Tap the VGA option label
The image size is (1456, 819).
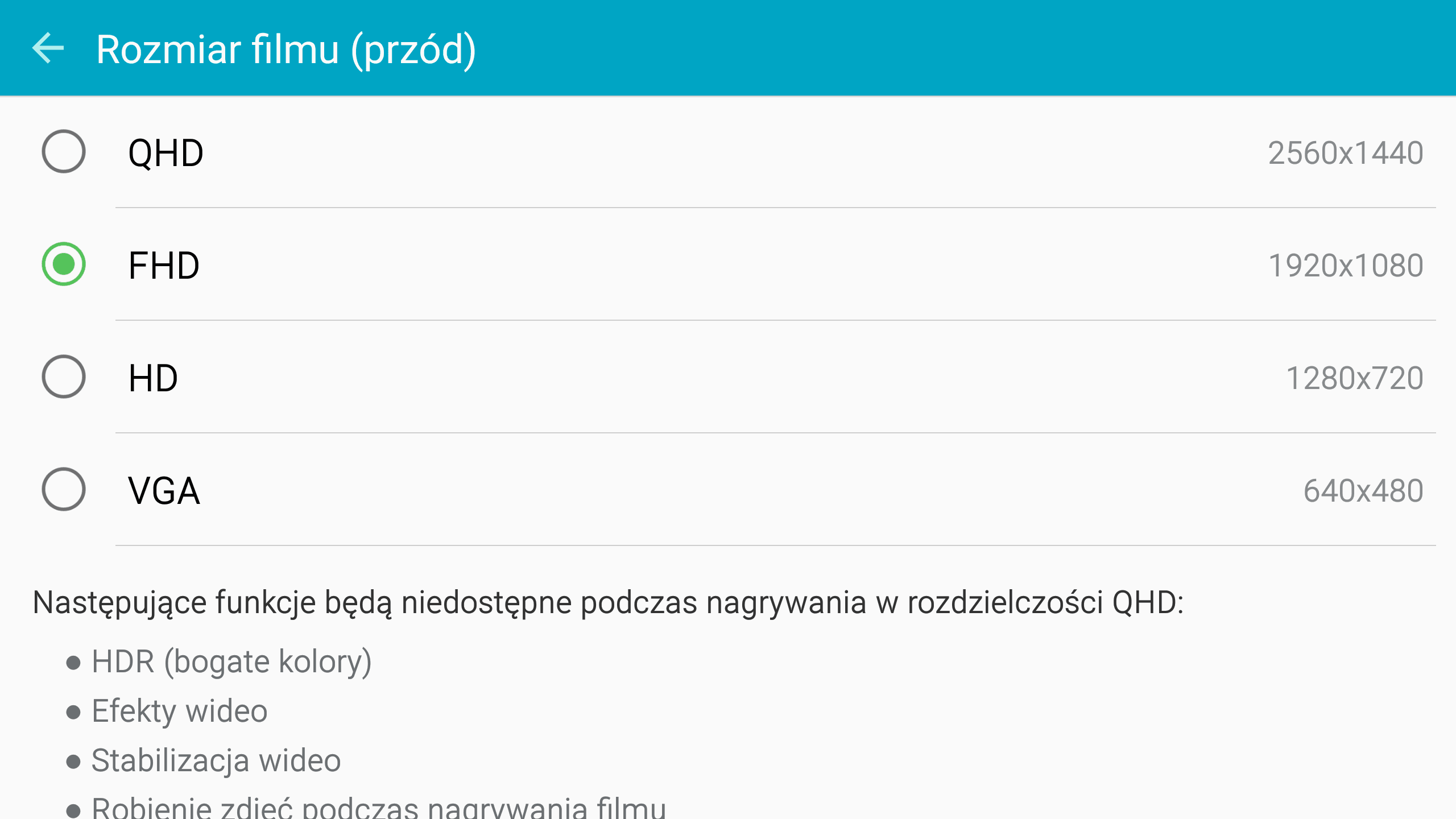coord(164,491)
